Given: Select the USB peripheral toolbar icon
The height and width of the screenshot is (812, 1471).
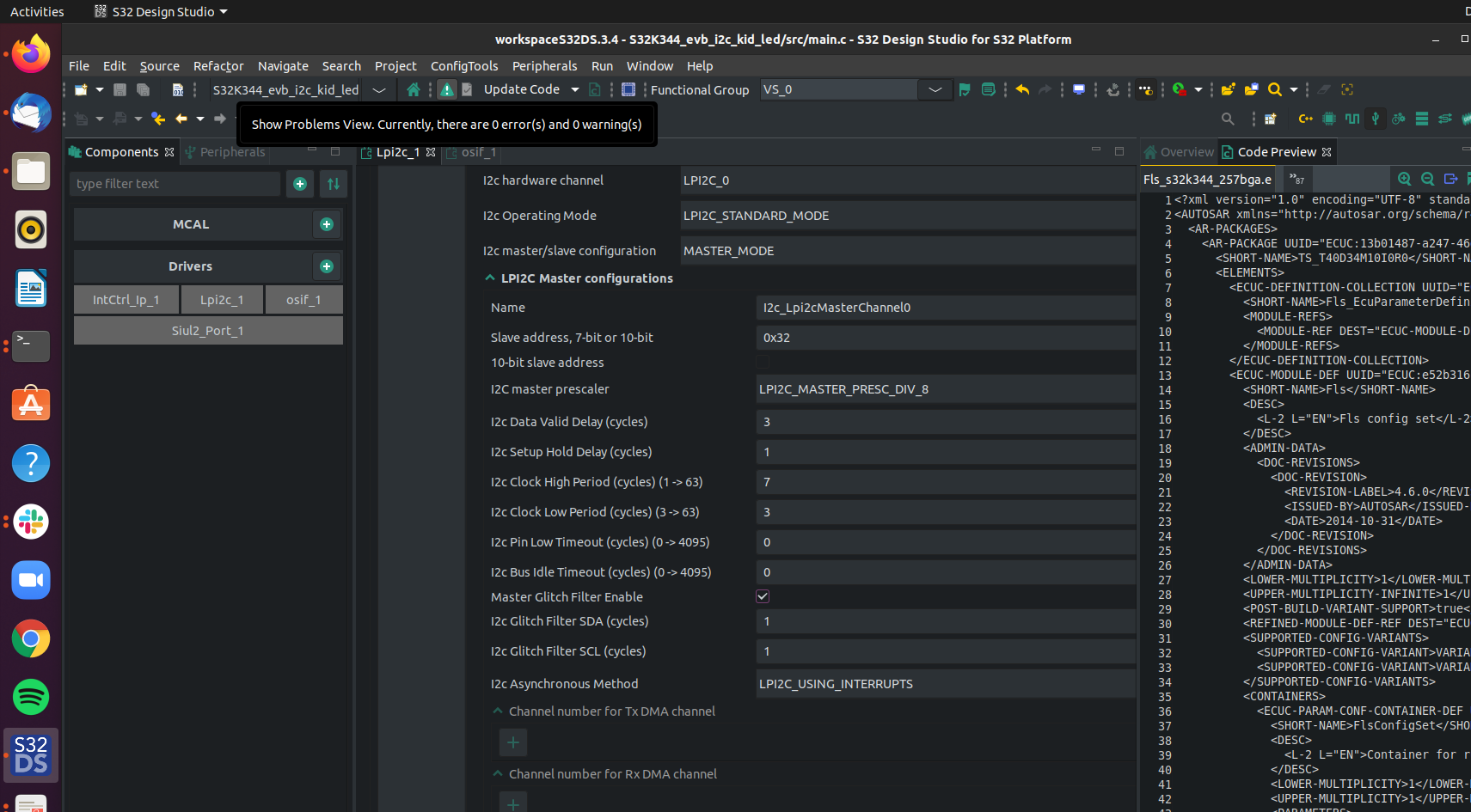Looking at the screenshot, I should [1375, 119].
